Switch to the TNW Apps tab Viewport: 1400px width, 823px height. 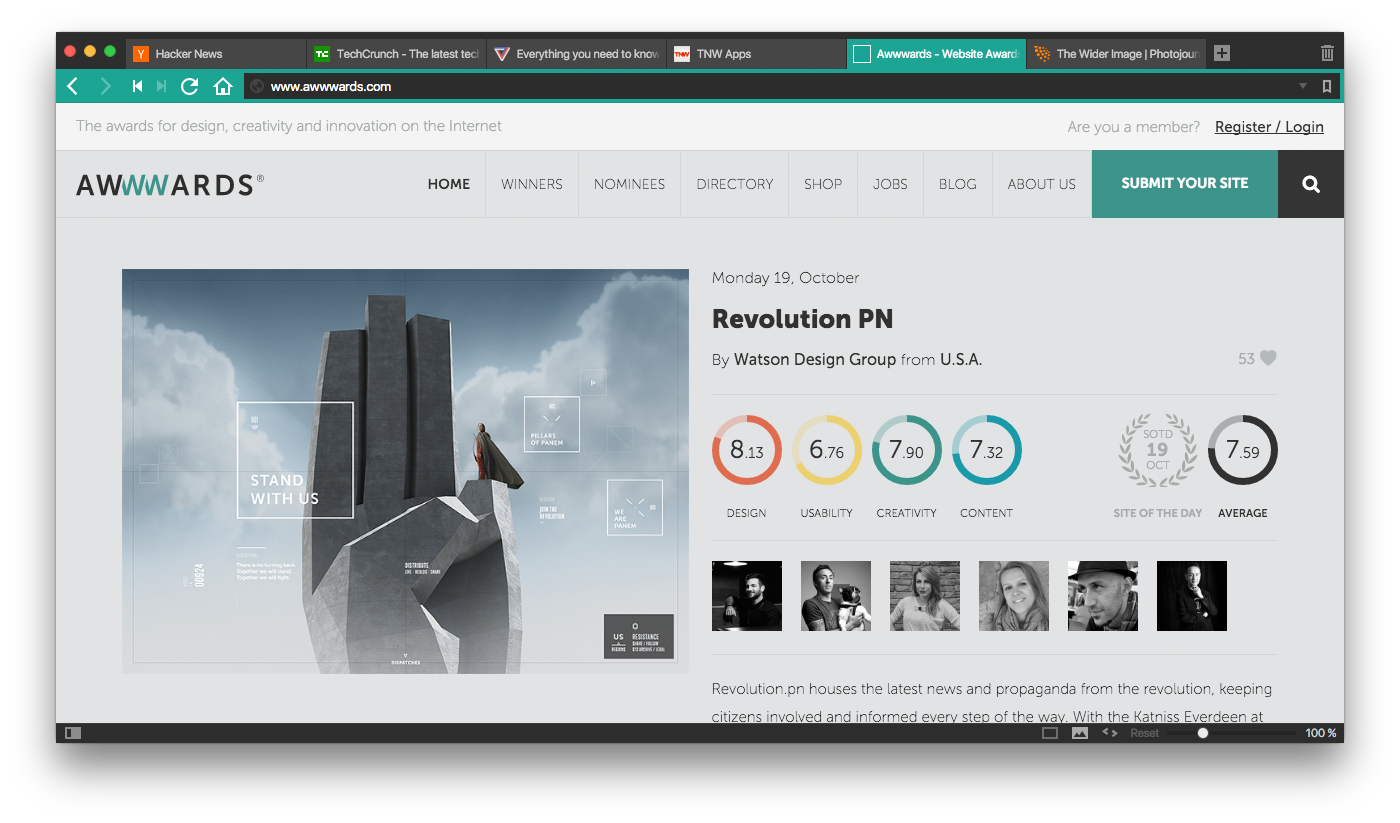pyautogui.click(x=756, y=54)
